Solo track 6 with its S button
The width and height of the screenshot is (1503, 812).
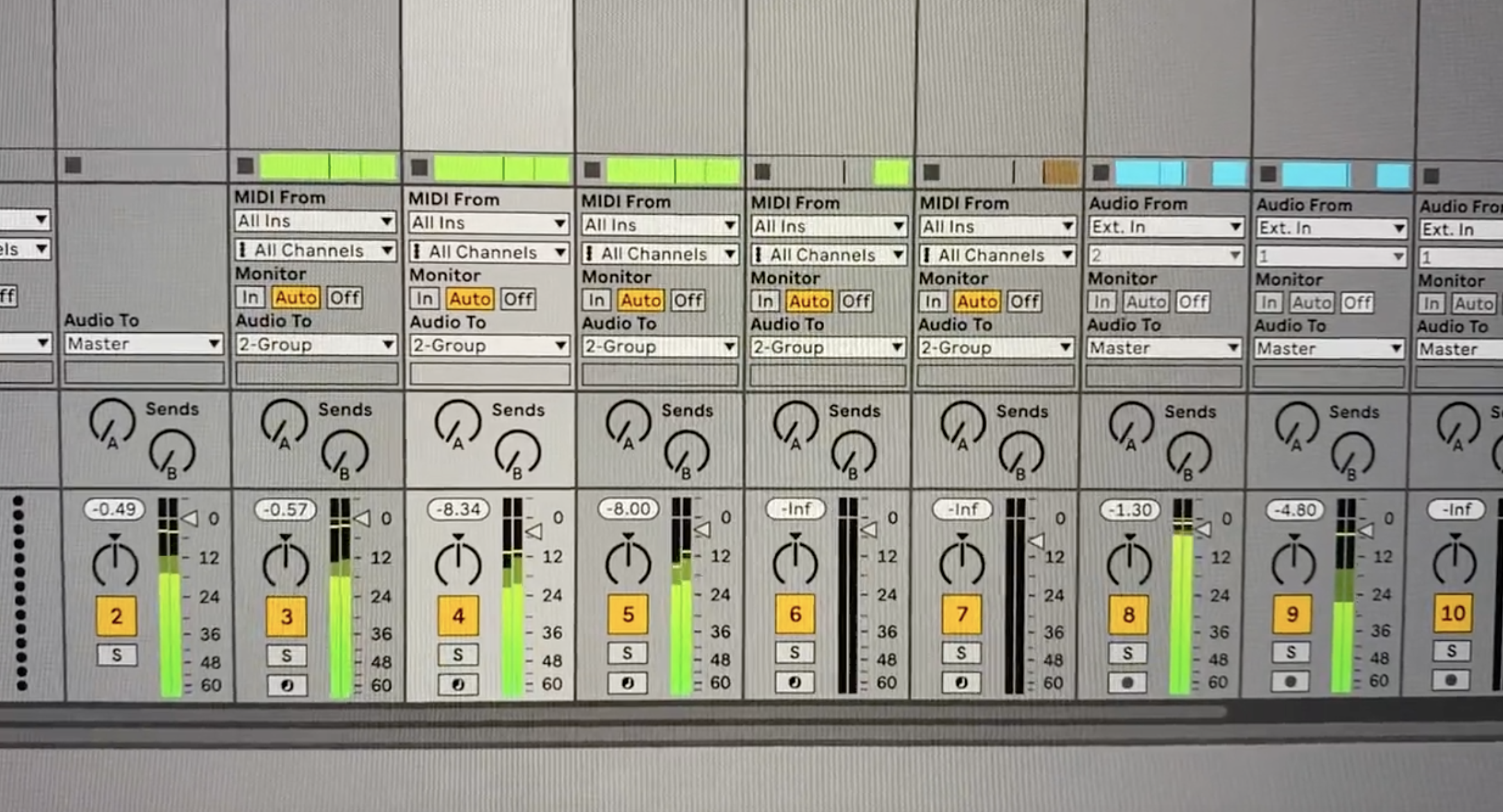[794, 652]
